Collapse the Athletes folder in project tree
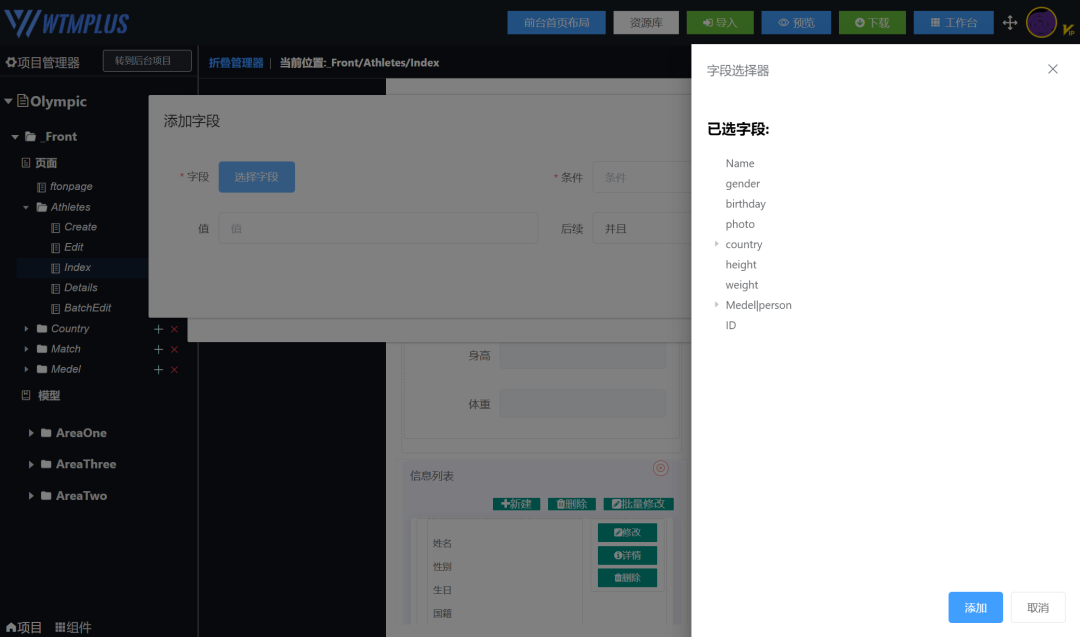 25,206
